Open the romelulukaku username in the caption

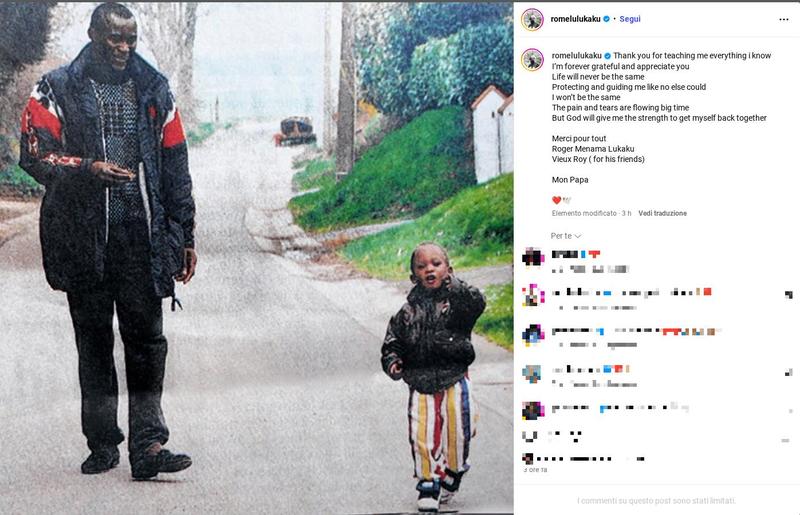click(x=577, y=56)
